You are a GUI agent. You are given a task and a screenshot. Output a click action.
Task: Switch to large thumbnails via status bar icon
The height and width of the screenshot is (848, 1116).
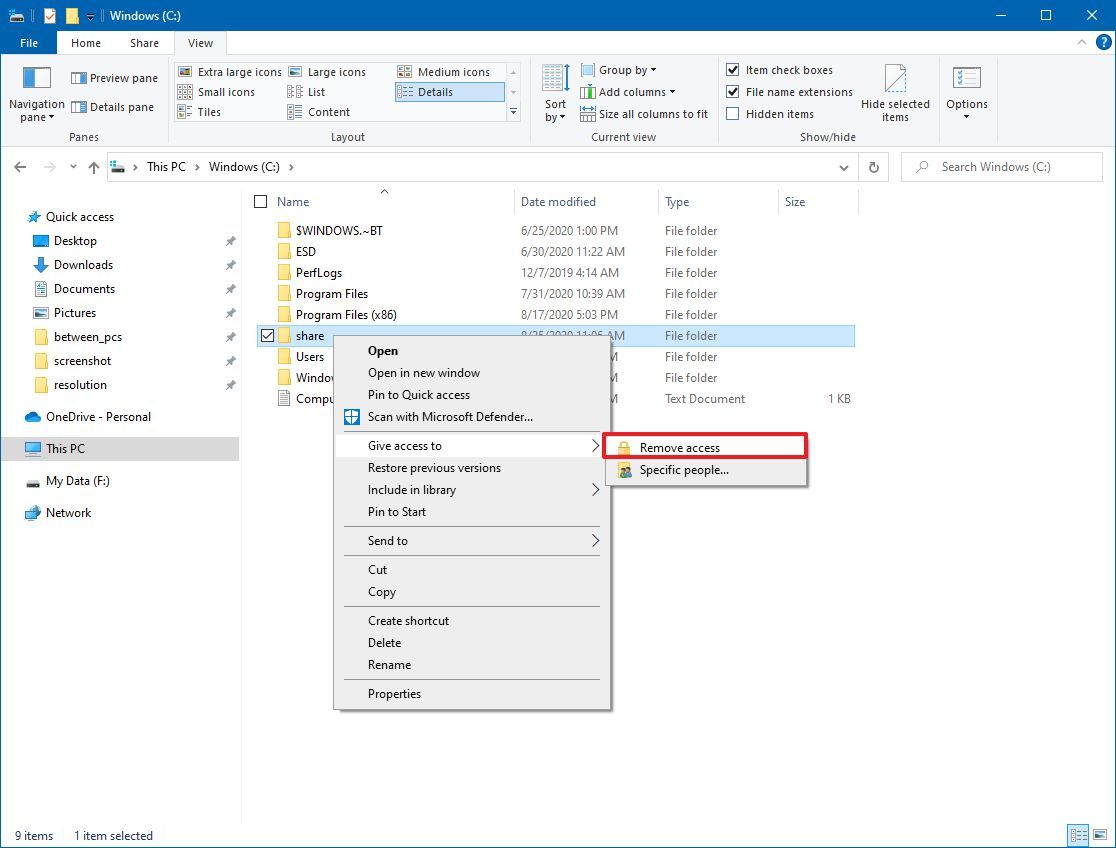pos(1100,835)
